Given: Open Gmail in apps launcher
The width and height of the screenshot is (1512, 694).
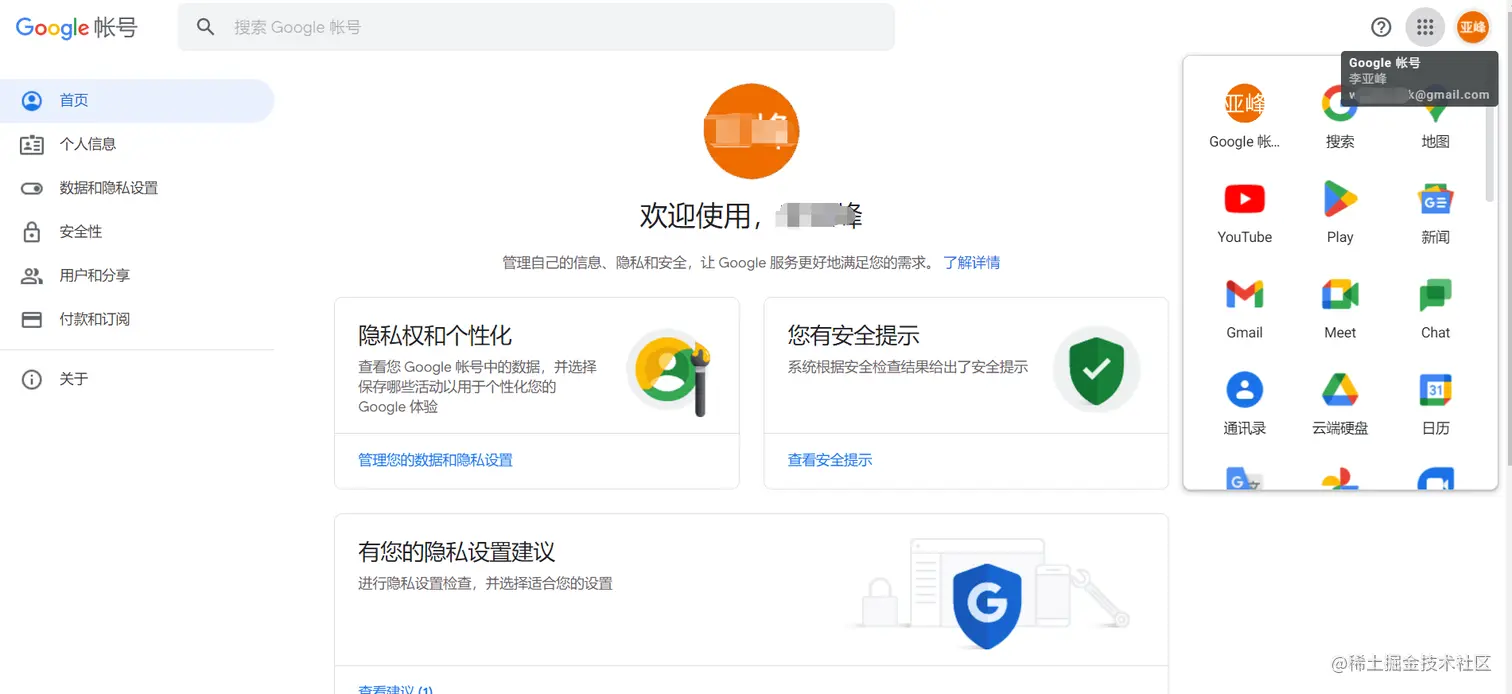Looking at the screenshot, I should 1244,308.
